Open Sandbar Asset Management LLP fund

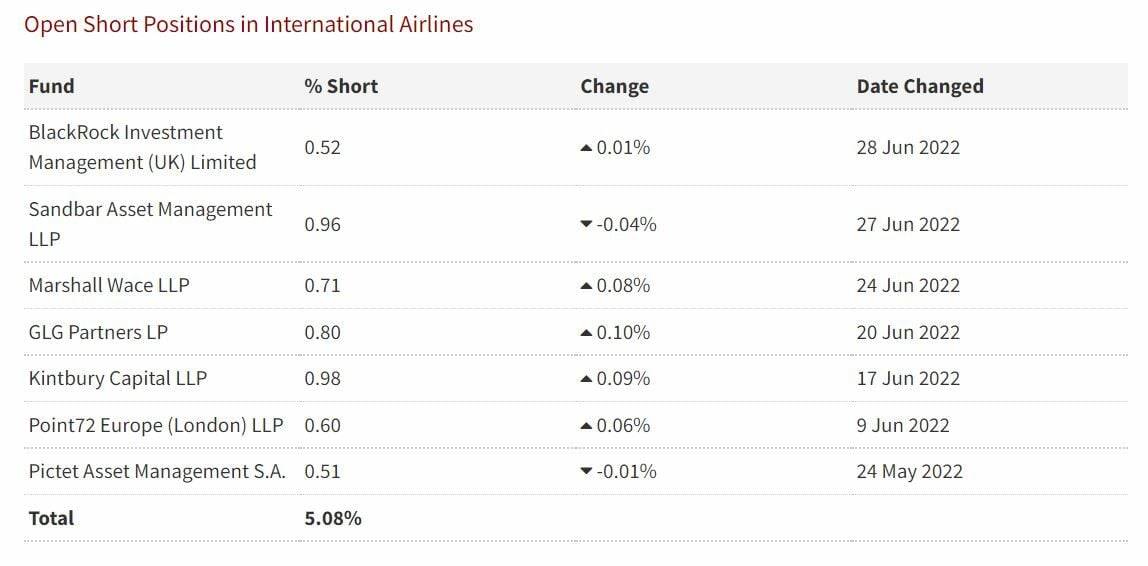[x=150, y=224]
